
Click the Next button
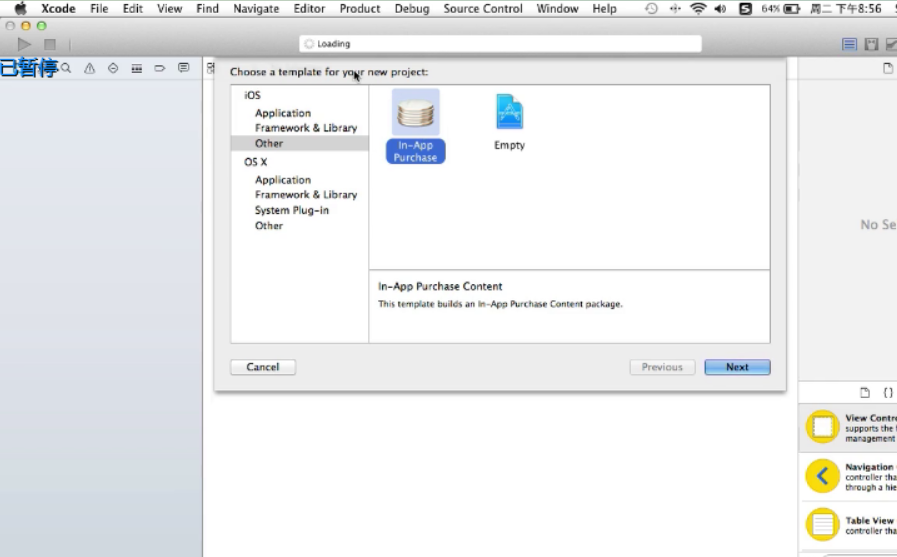pos(737,367)
